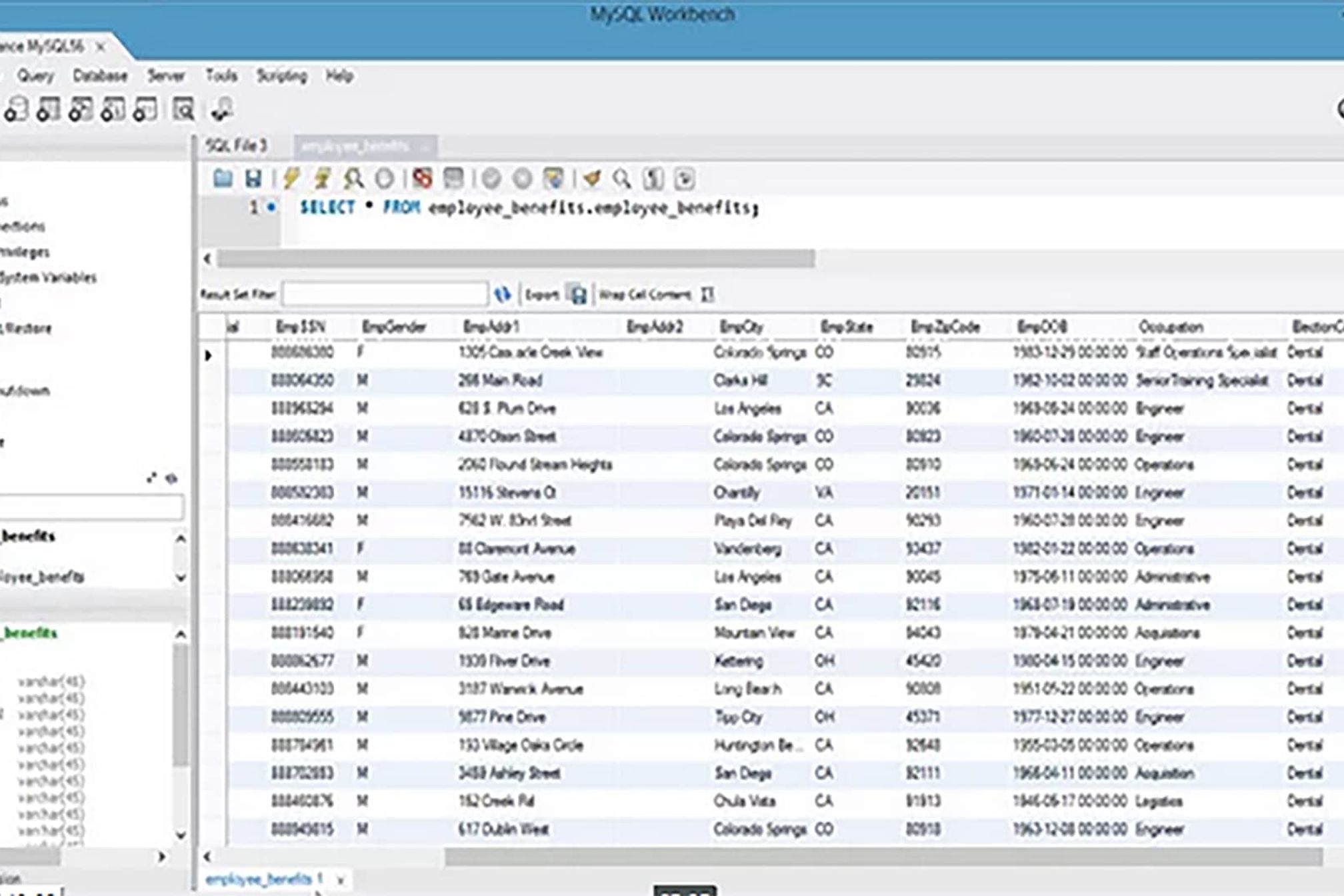Execute the query with the lightning bolt icon
This screenshot has width=1344, height=896.
(291, 179)
